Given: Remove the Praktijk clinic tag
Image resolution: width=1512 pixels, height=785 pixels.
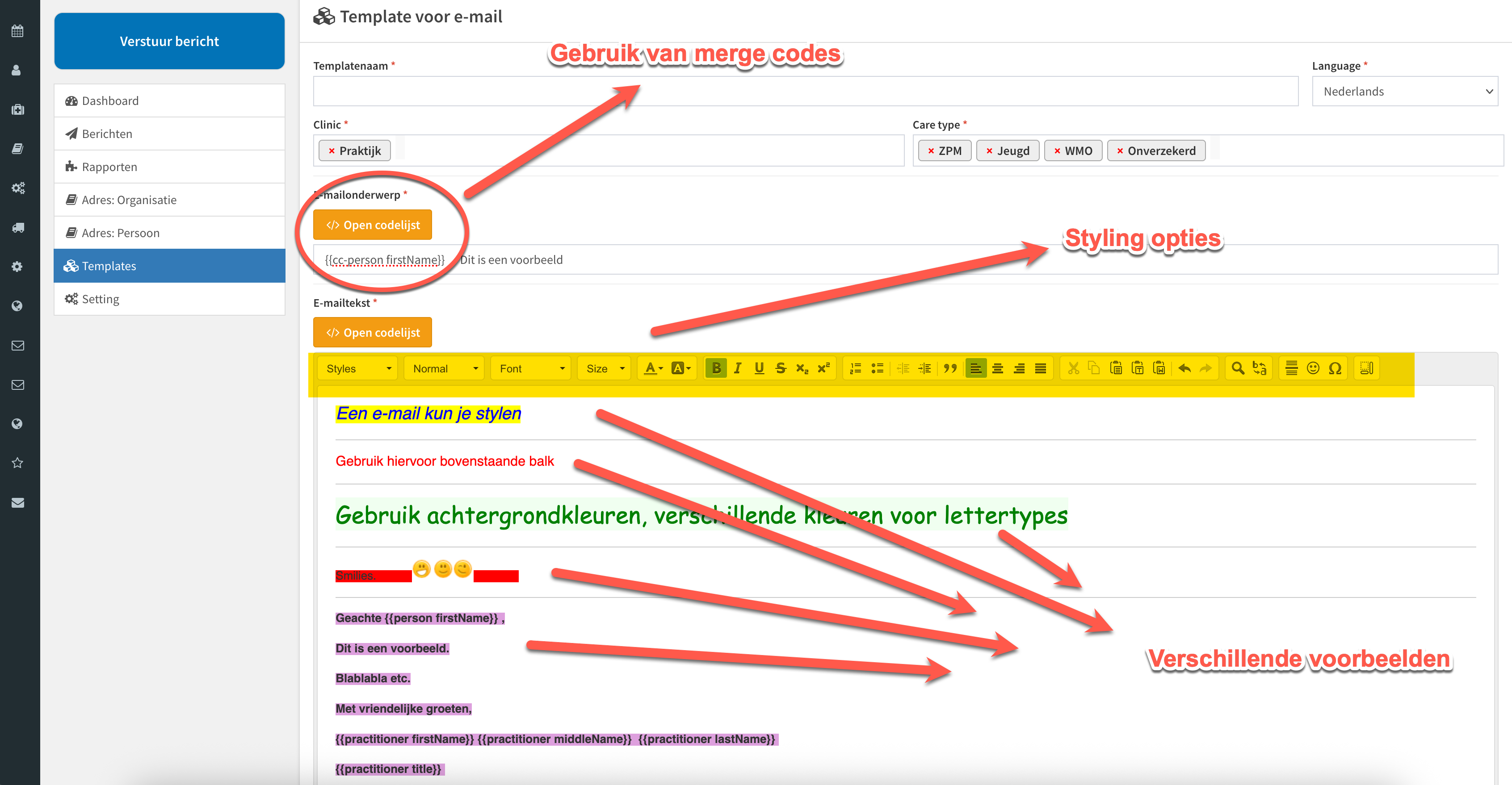Looking at the screenshot, I should [x=332, y=151].
